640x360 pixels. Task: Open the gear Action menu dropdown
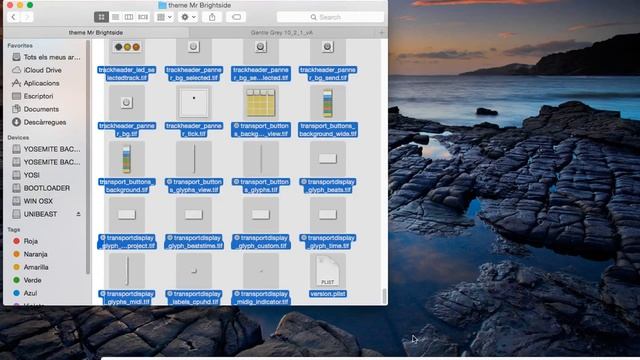coord(188,17)
